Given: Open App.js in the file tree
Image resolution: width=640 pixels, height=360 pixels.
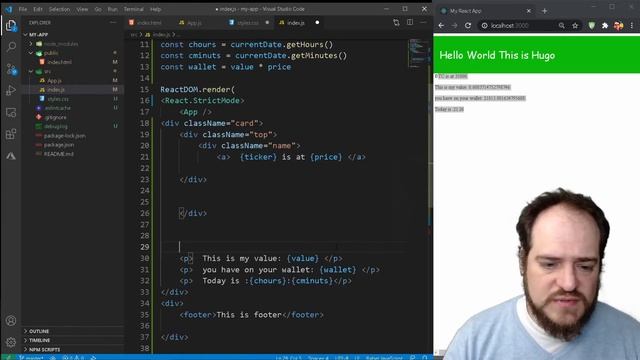Looking at the screenshot, I should (x=54, y=80).
